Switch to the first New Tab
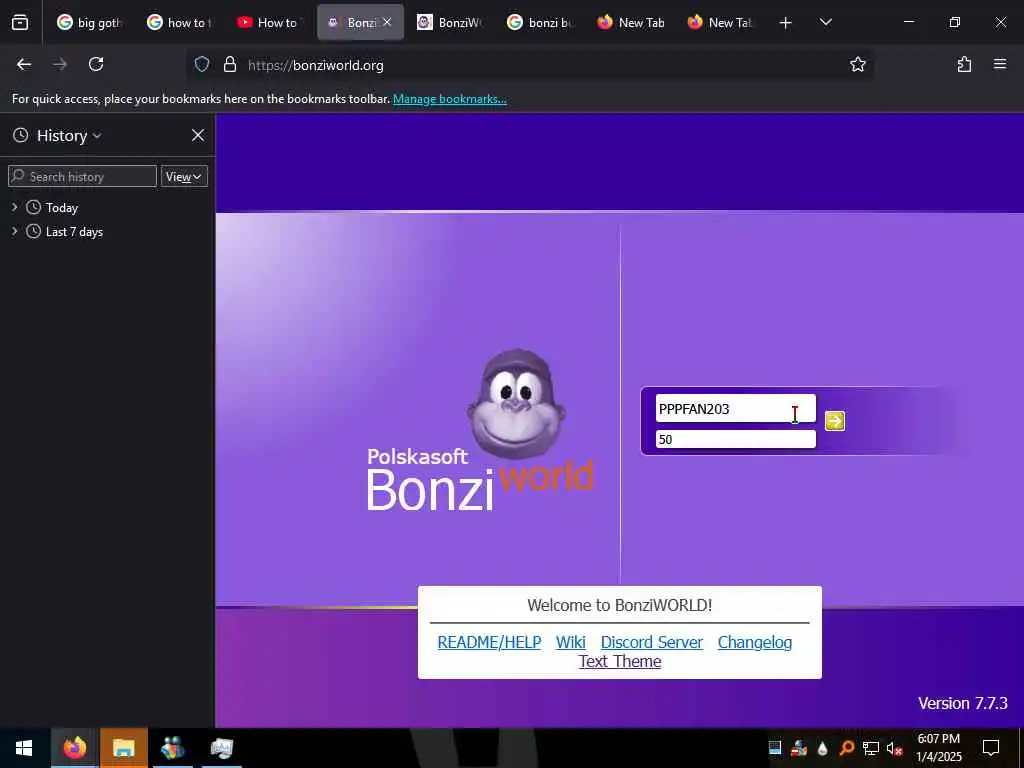 click(630, 22)
